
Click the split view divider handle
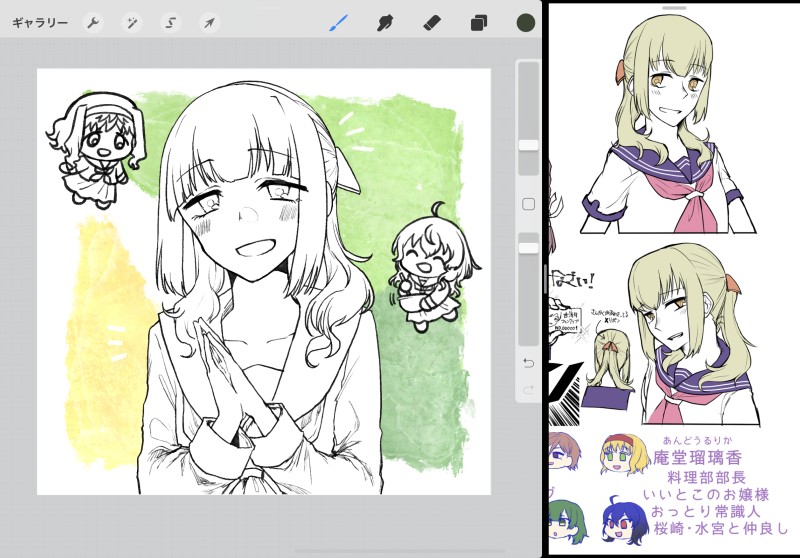[545, 279]
